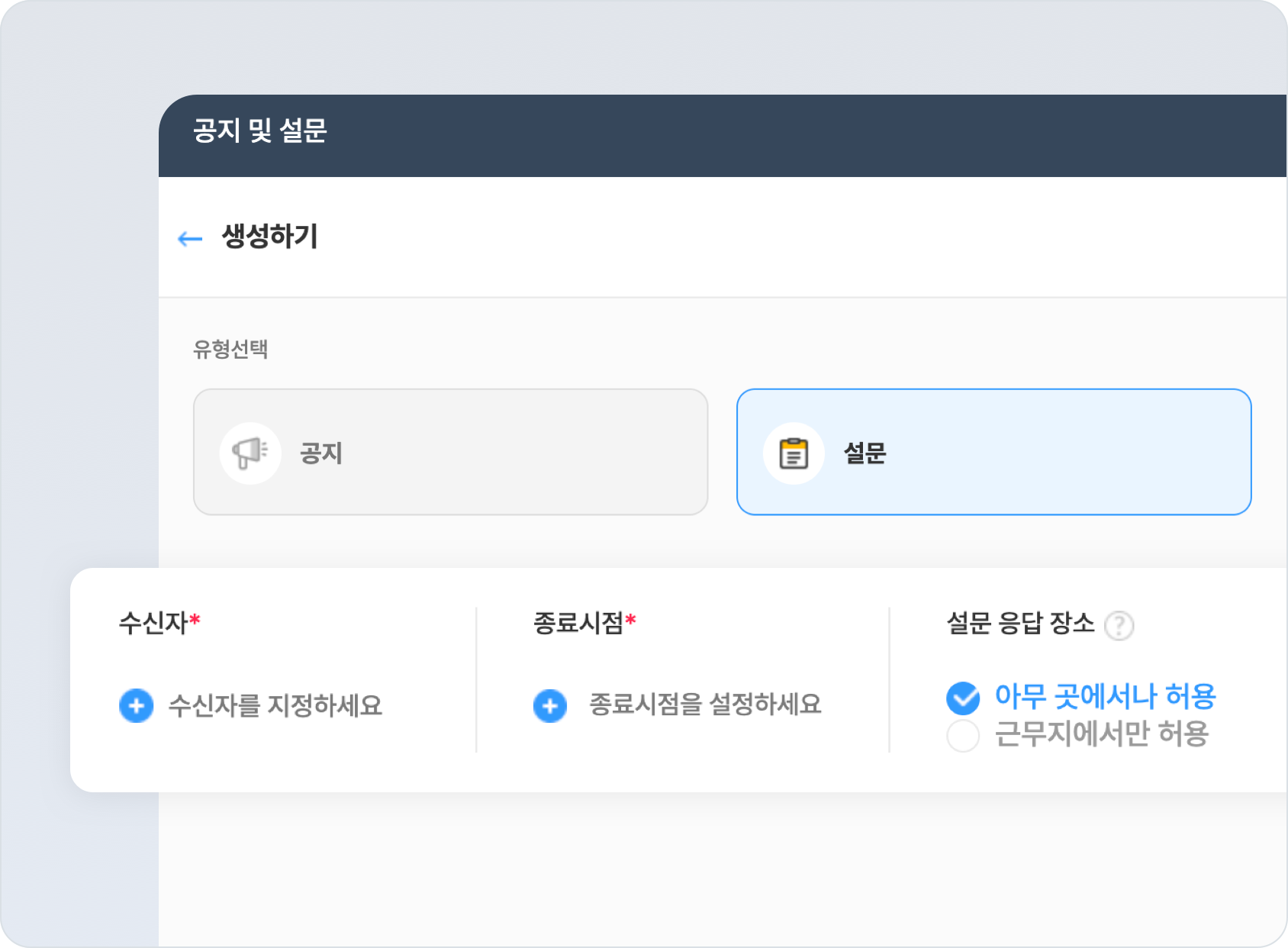Click the clipboard icon on 설문 card

pyautogui.click(x=794, y=453)
